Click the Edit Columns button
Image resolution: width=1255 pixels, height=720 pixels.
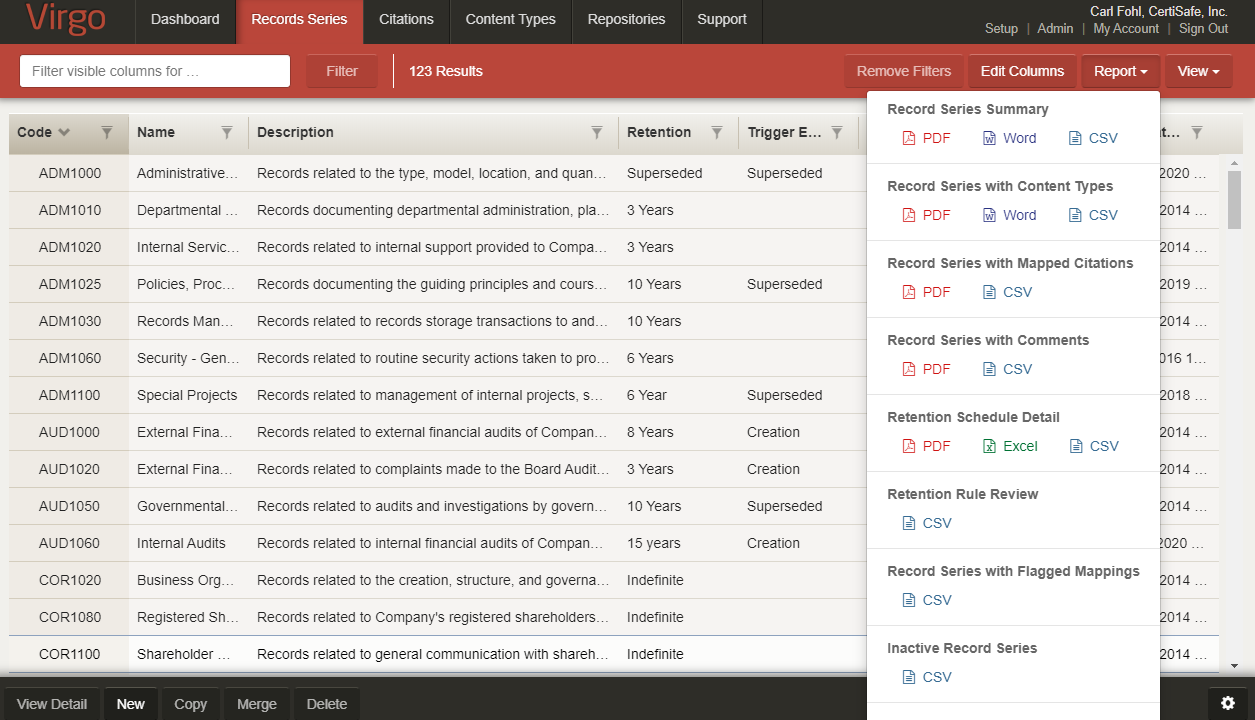(1022, 70)
